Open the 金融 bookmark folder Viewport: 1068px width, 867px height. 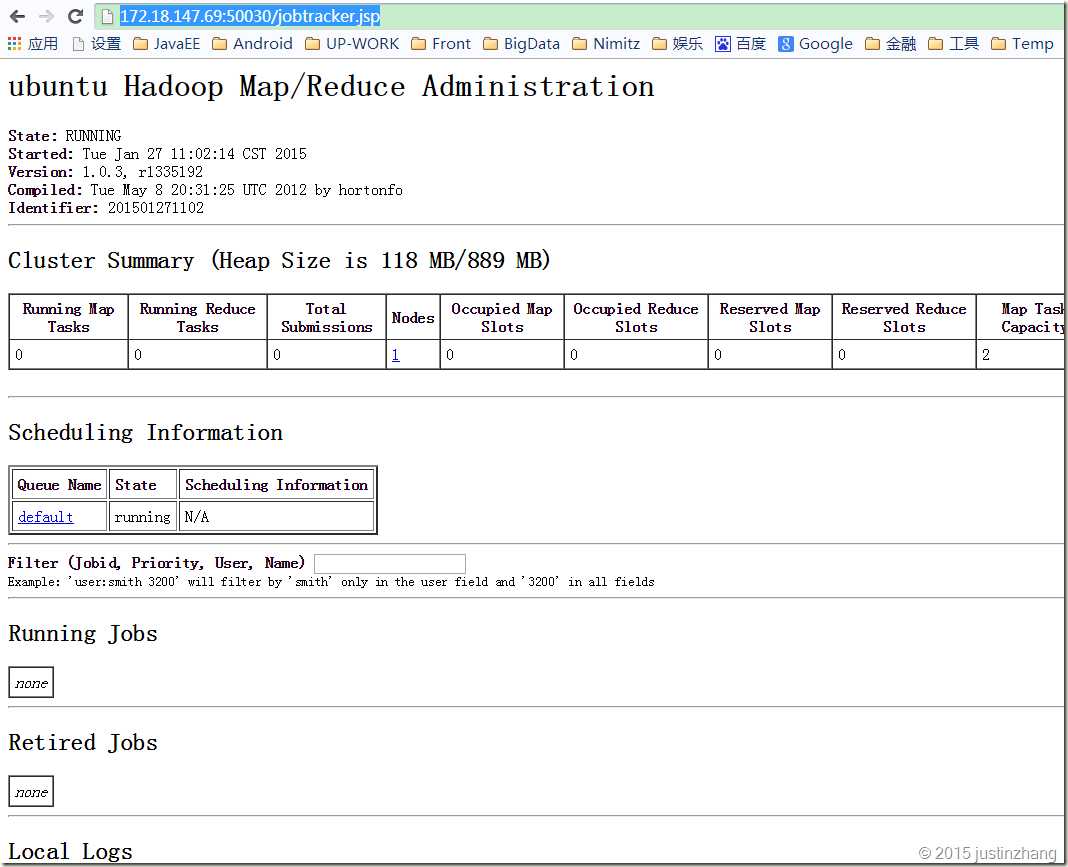coord(890,44)
